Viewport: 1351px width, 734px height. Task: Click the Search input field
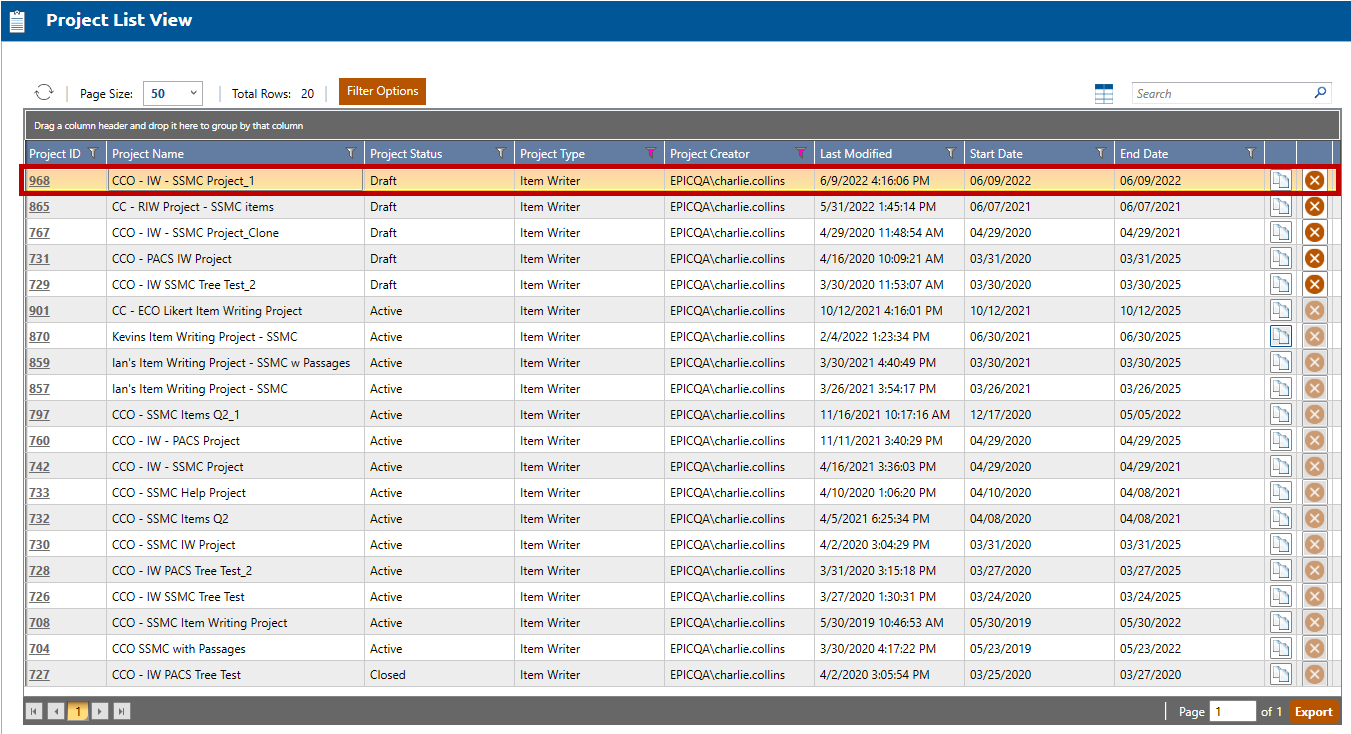(1220, 93)
